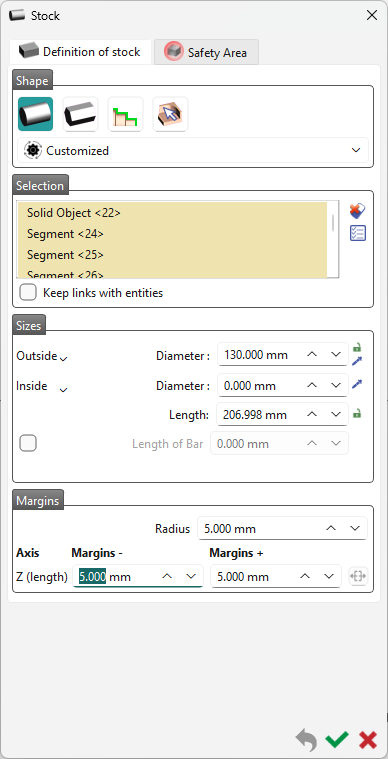The width and height of the screenshot is (388, 759).
Task: Enable Keep links with entities
Action: tap(28, 292)
